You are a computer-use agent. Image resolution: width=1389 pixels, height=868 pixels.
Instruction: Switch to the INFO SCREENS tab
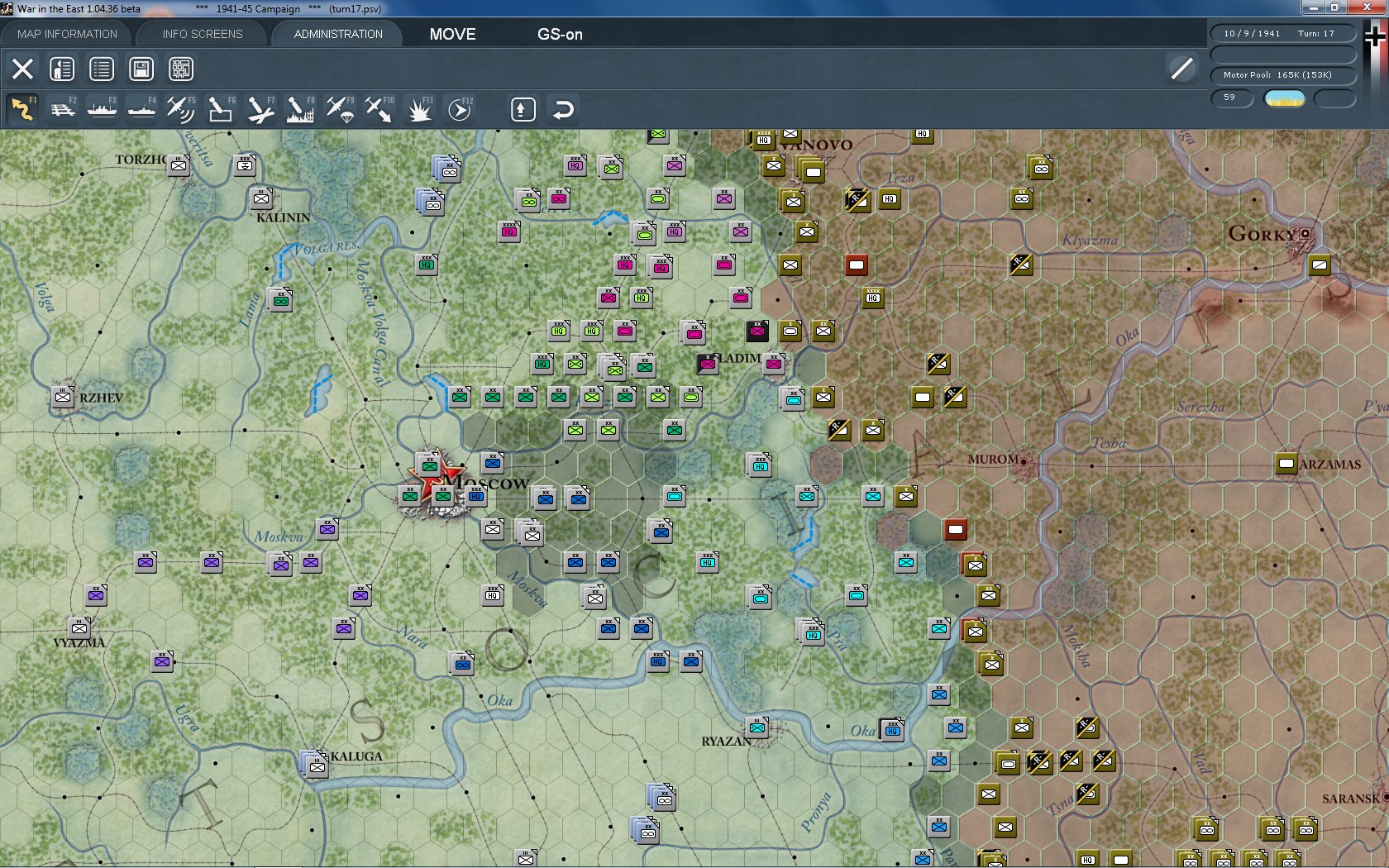point(203,34)
